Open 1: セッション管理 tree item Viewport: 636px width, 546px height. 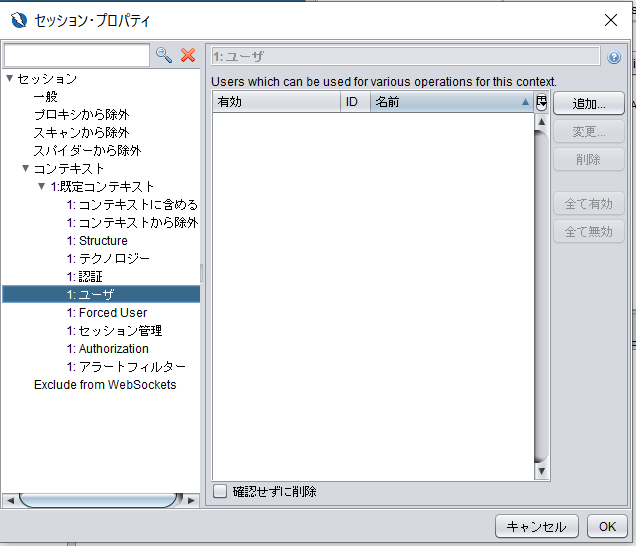click(x=114, y=331)
